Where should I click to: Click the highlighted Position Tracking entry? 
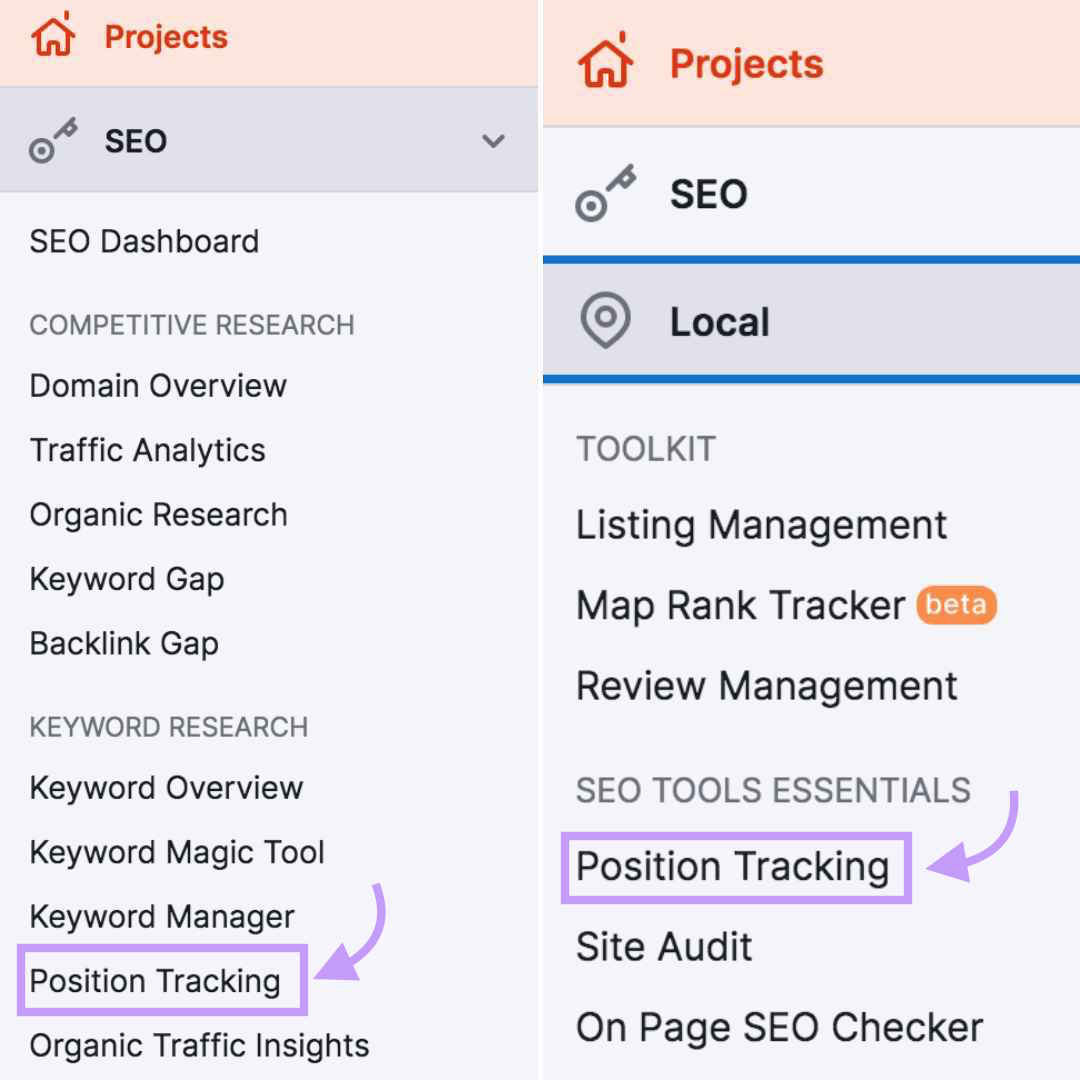pyautogui.click(x=162, y=981)
